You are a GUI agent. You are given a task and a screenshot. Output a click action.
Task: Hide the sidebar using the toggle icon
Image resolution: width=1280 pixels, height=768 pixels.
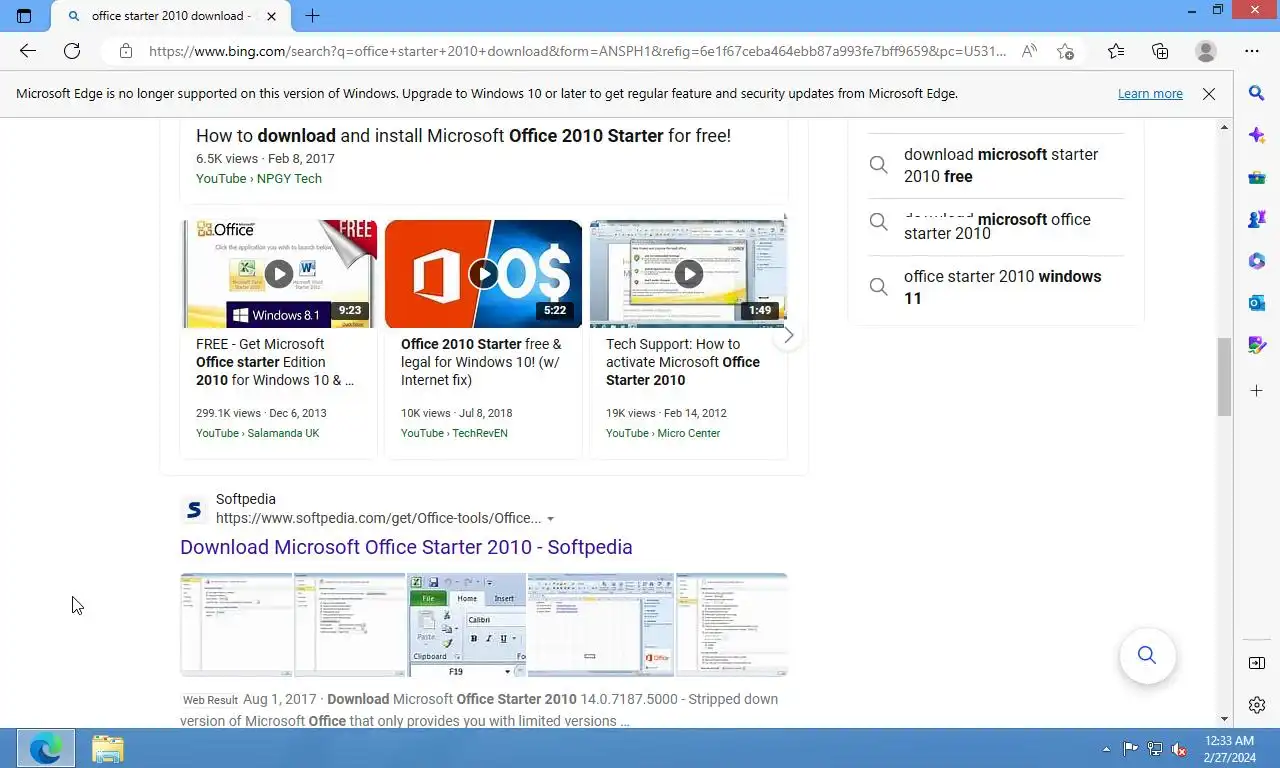pos(1257,663)
